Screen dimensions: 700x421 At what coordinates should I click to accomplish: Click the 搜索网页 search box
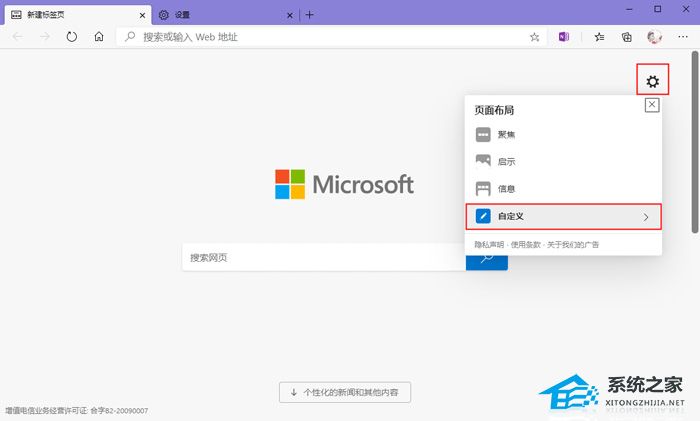pyautogui.click(x=324, y=257)
